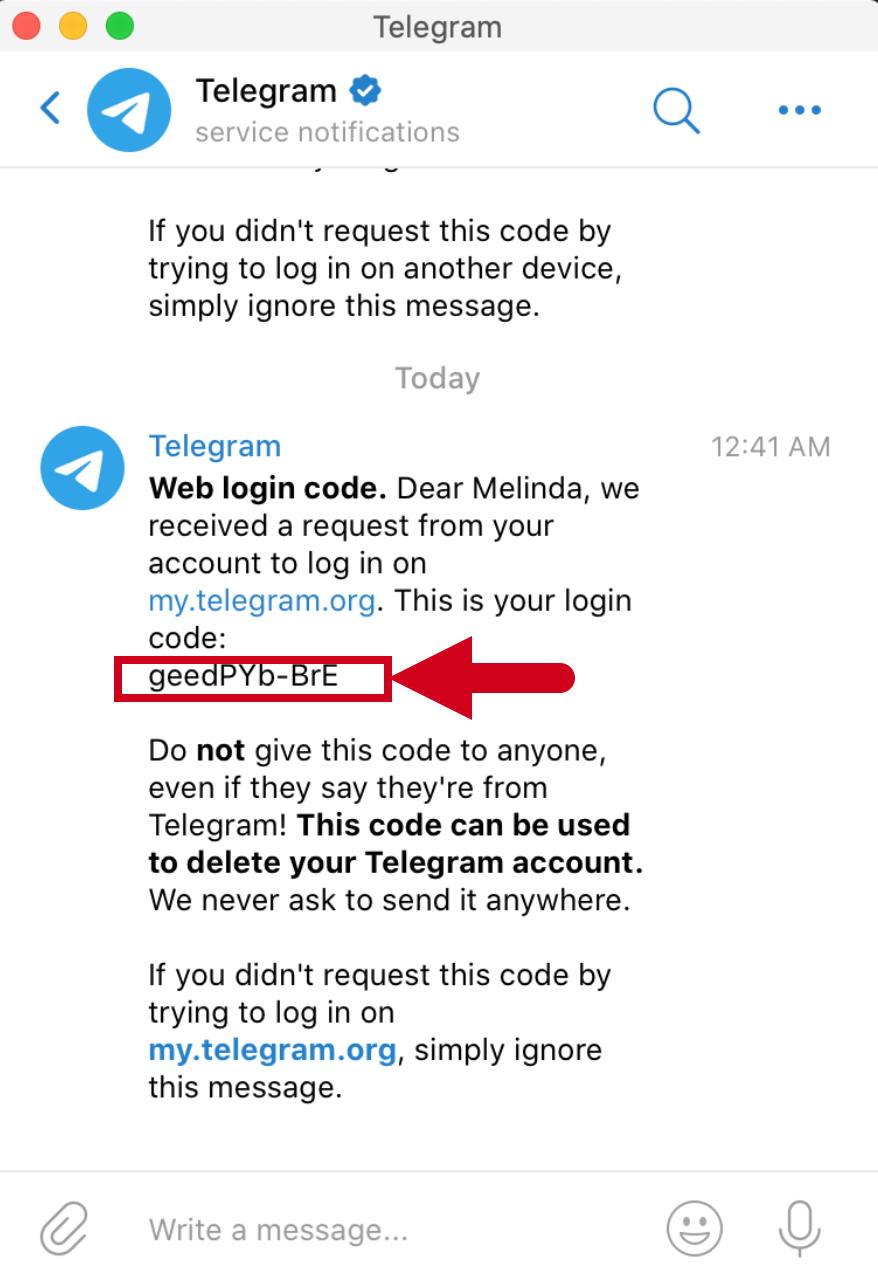Start voice recording with microphone icon
Image resolution: width=878 pixels, height=1280 pixels.
(x=799, y=1227)
